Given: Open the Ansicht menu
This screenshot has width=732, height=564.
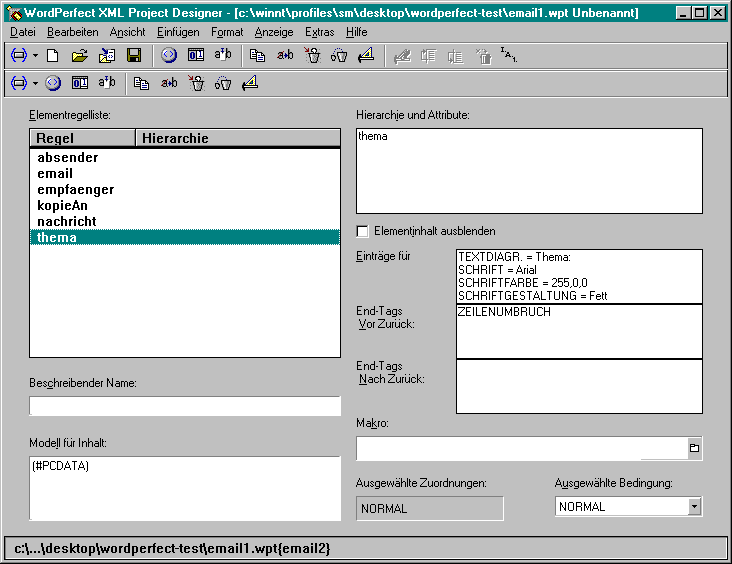Looking at the screenshot, I should pyautogui.click(x=127, y=32).
